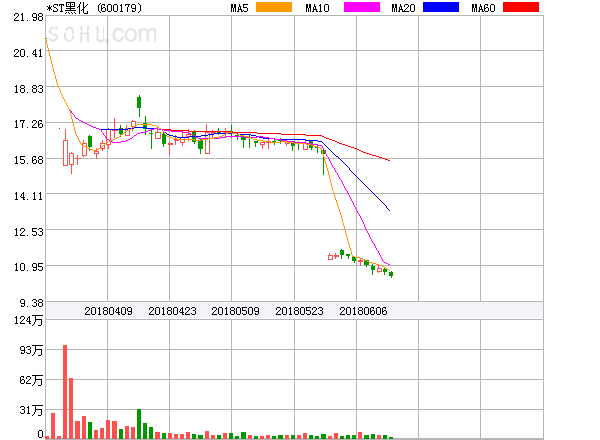Click the 93万 volume axis label
The width and height of the screenshot is (600, 440).
click(31, 350)
